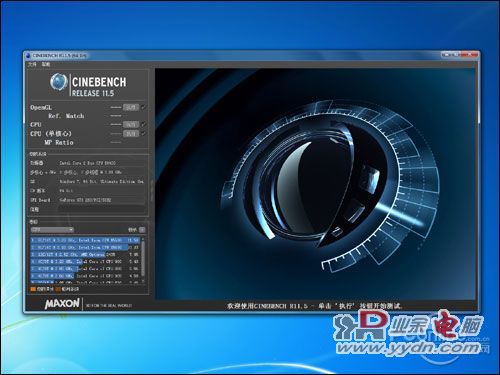Click the 信息 info text field
The width and height of the screenshot is (500, 375).
pos(101,209)
